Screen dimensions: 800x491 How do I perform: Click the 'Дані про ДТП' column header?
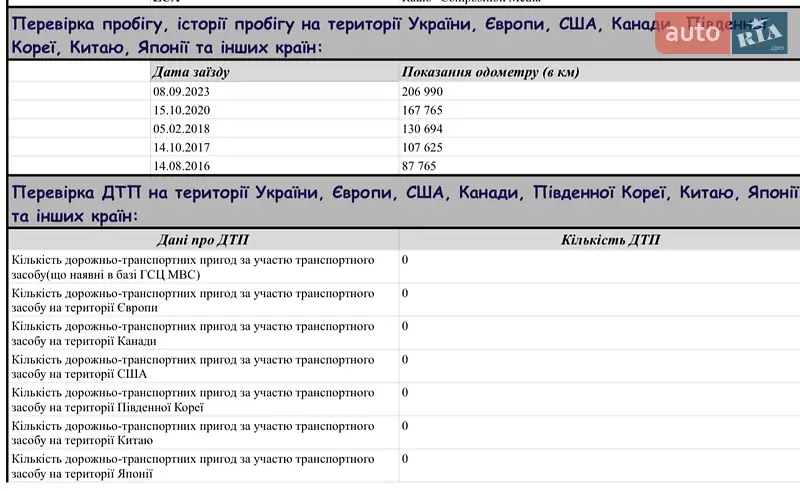[x=203, y=240]
